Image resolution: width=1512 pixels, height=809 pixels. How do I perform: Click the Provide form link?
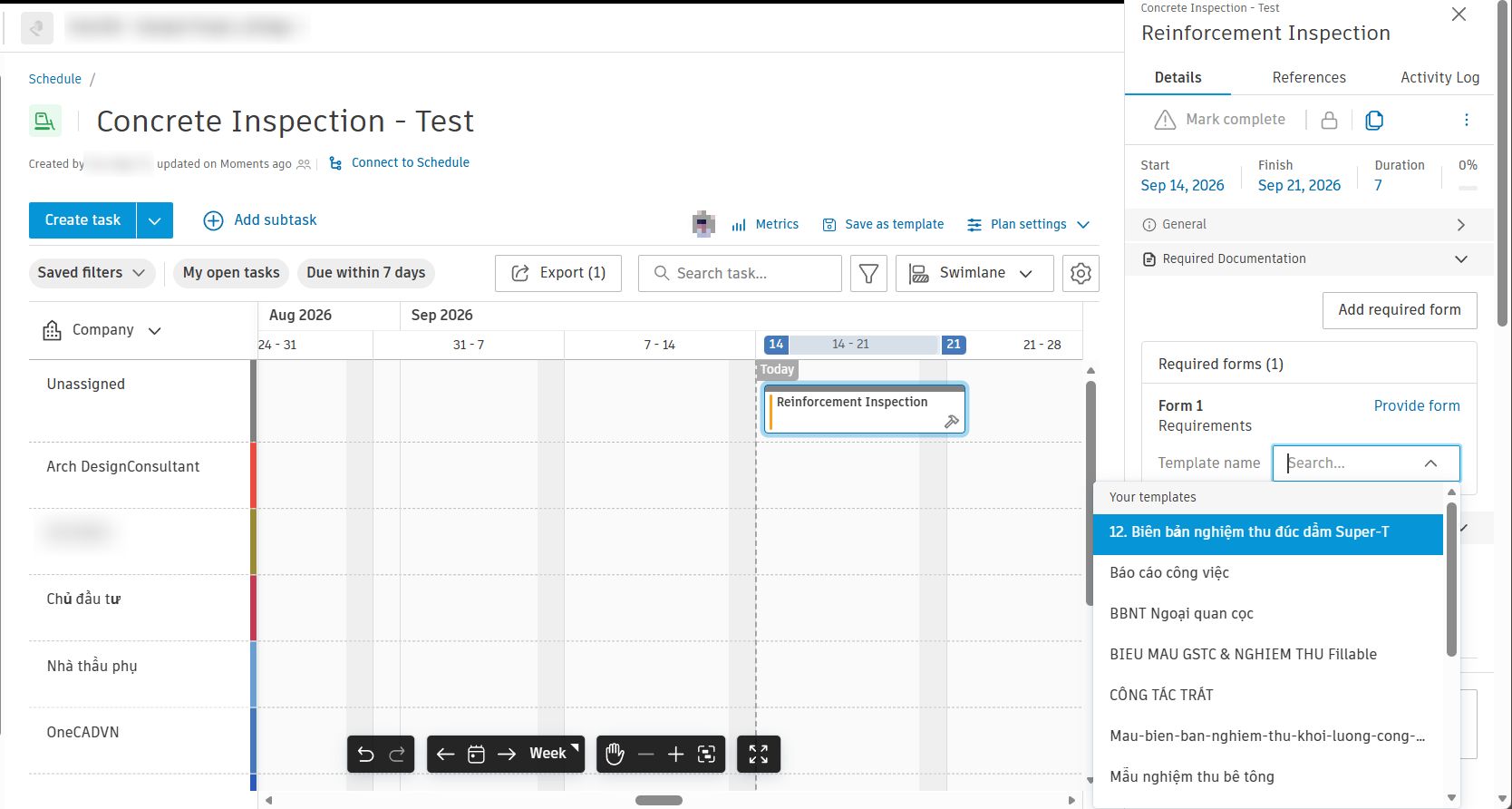click(x=1417, y=406)
